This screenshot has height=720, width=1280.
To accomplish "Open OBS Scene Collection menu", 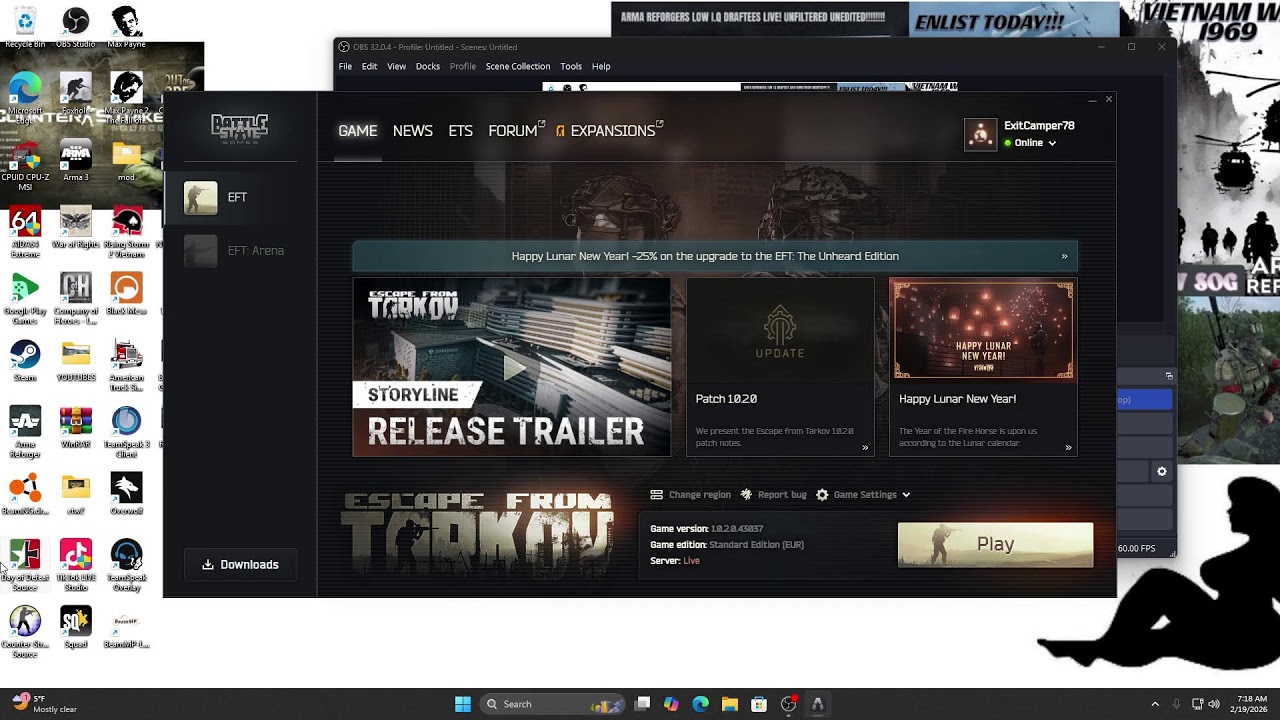I will [x=518, y=66].
